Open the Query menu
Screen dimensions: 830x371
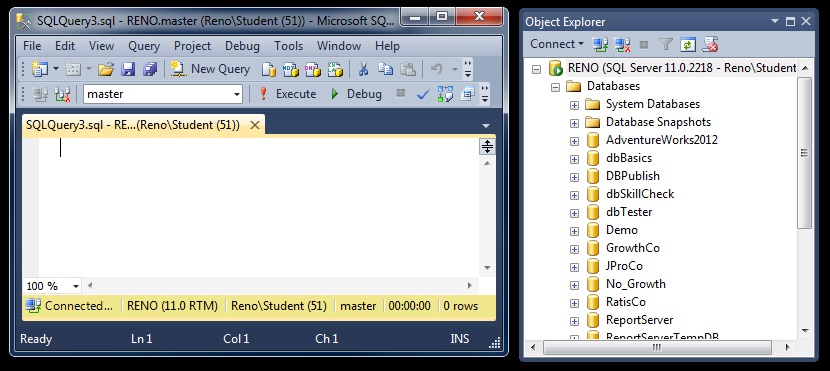144,46
